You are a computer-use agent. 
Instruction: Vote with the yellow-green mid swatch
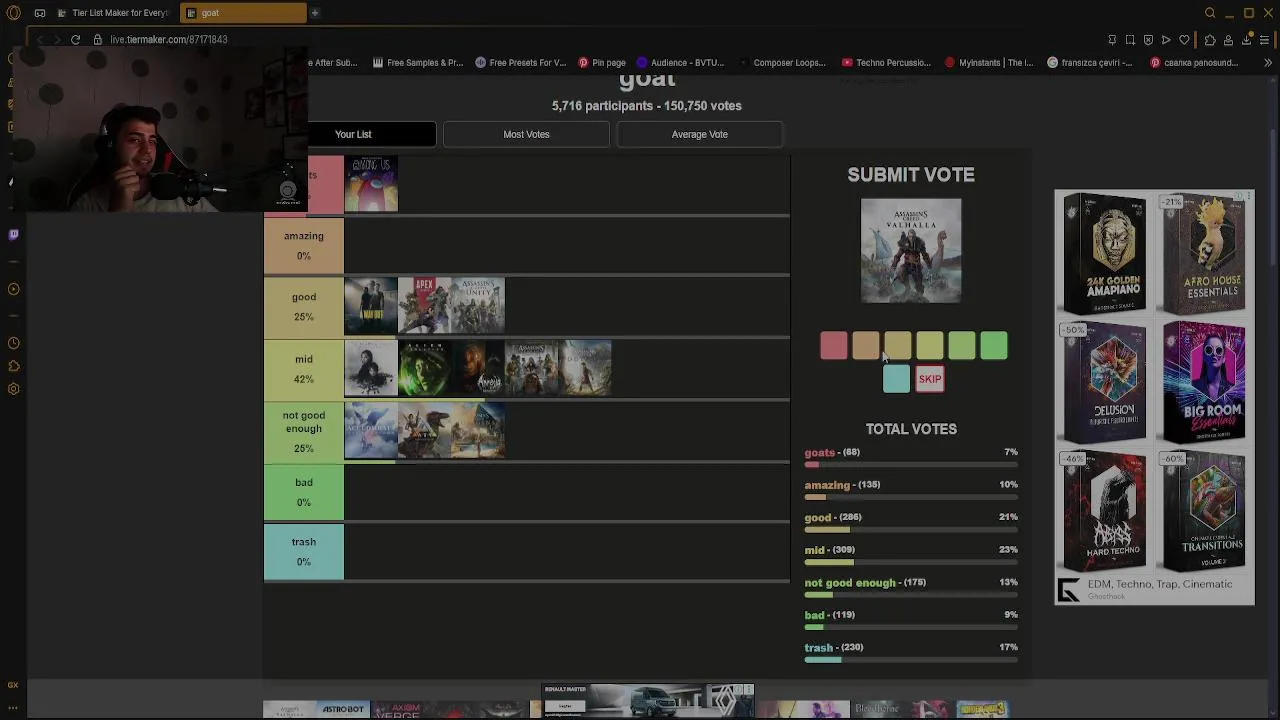(930, 346)
